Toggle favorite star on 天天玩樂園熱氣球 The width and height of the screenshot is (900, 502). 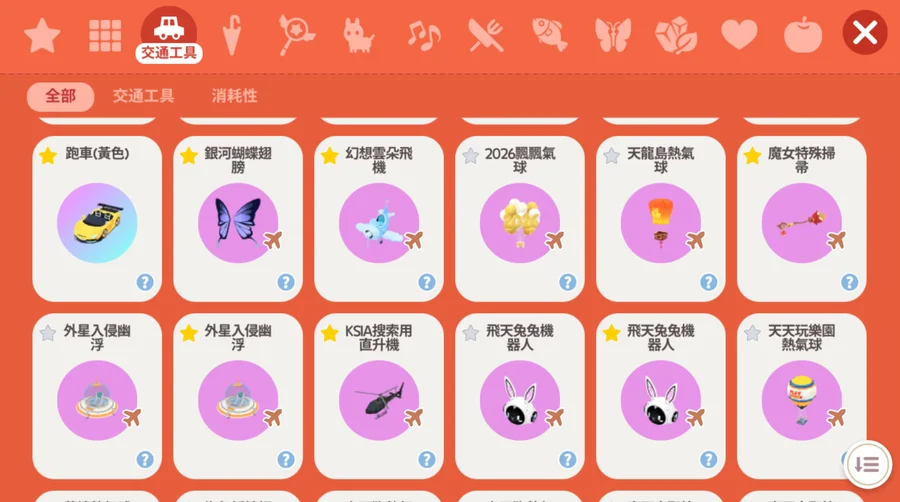pyautogui.click(x=752, y=333)
